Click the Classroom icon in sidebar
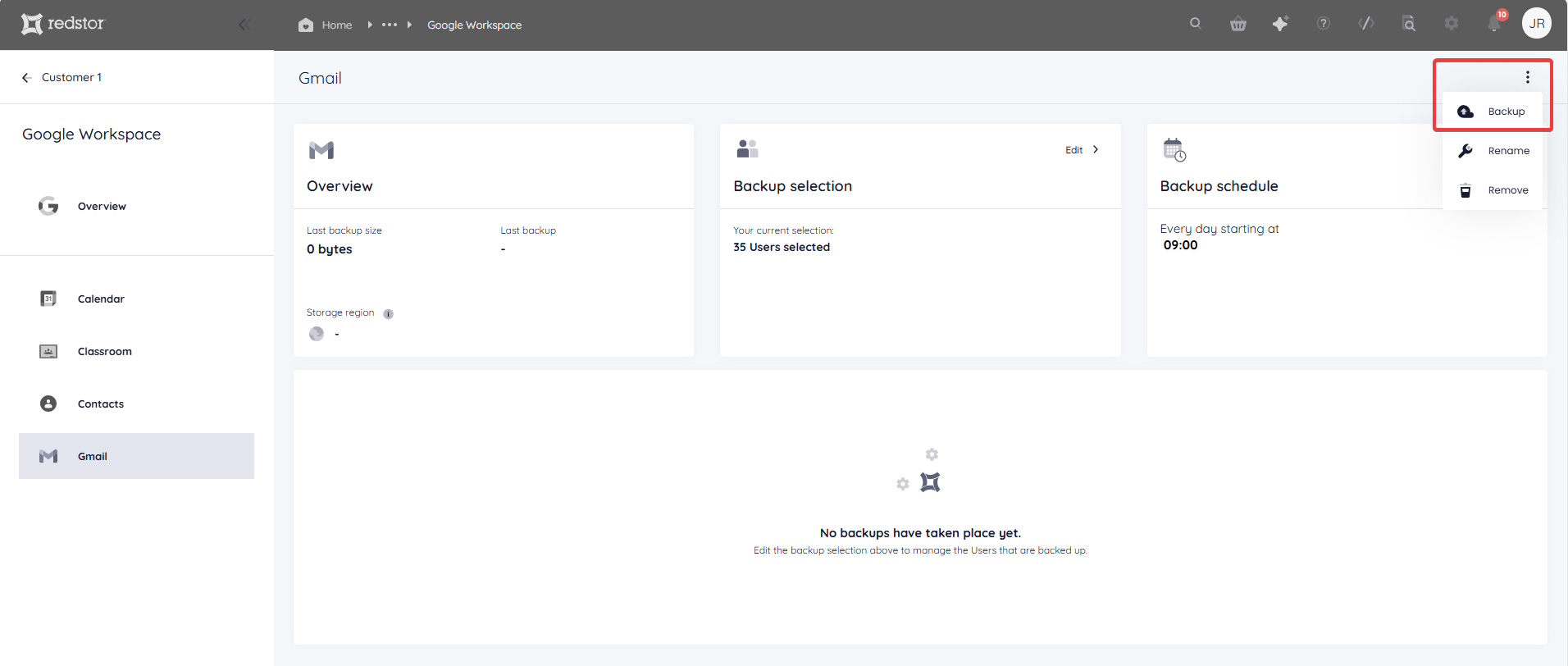The height and width of the screenshot is (666, 1568). [48, 351]
